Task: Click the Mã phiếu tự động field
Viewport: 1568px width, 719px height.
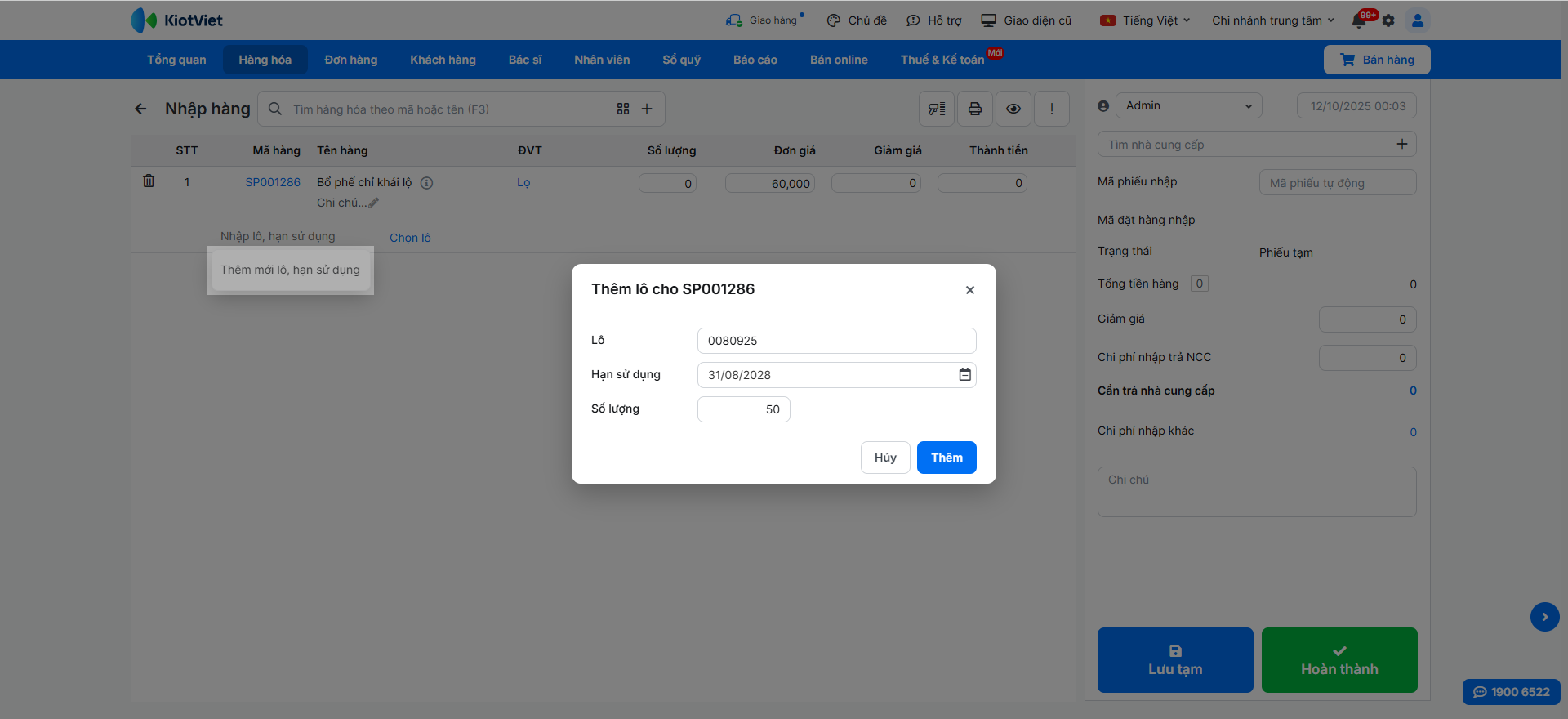Action: pyautogui.click(x=1338, y=183)
